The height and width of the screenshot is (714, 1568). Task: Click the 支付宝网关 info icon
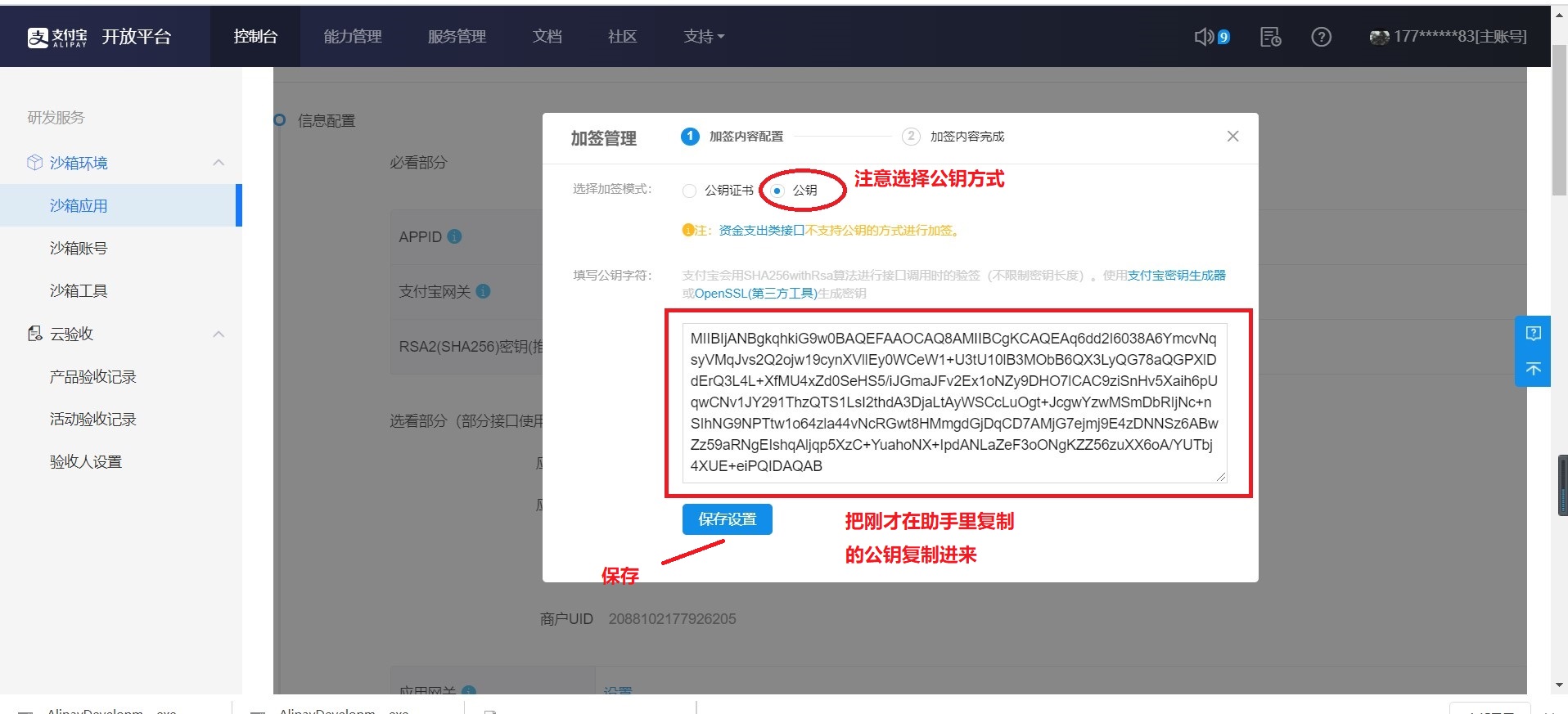pos(483,291)
